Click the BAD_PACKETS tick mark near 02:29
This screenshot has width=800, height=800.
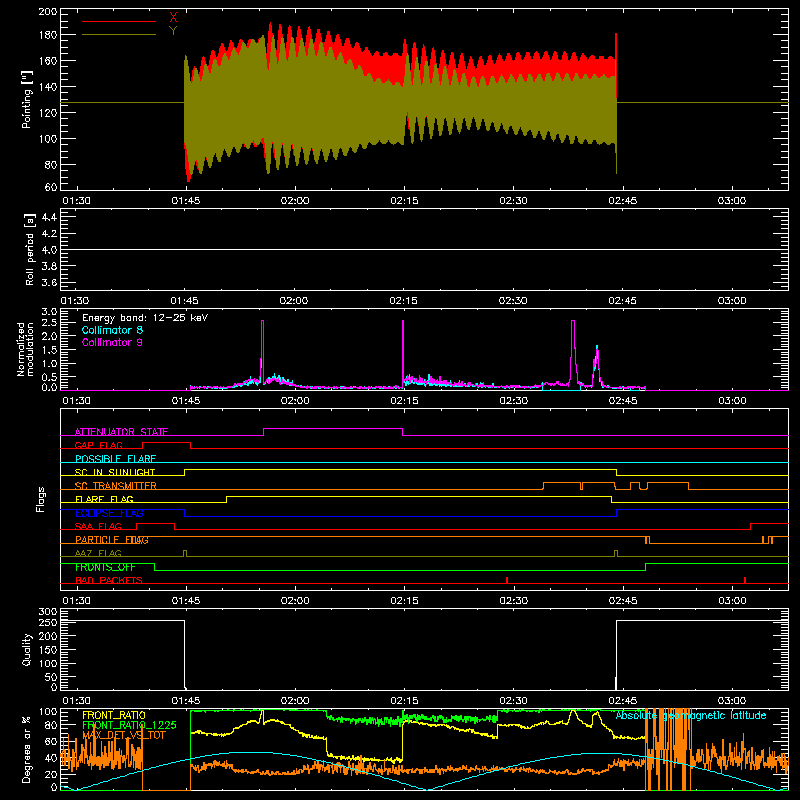pos(507,580)
